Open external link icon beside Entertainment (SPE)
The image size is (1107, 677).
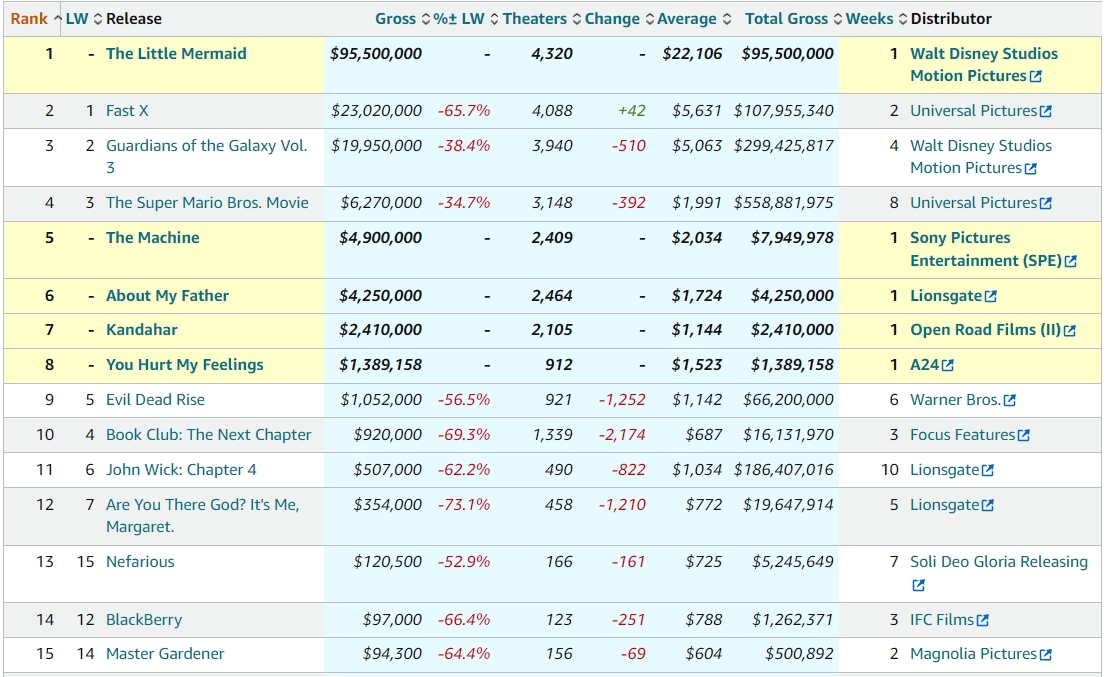(1070, 261)
